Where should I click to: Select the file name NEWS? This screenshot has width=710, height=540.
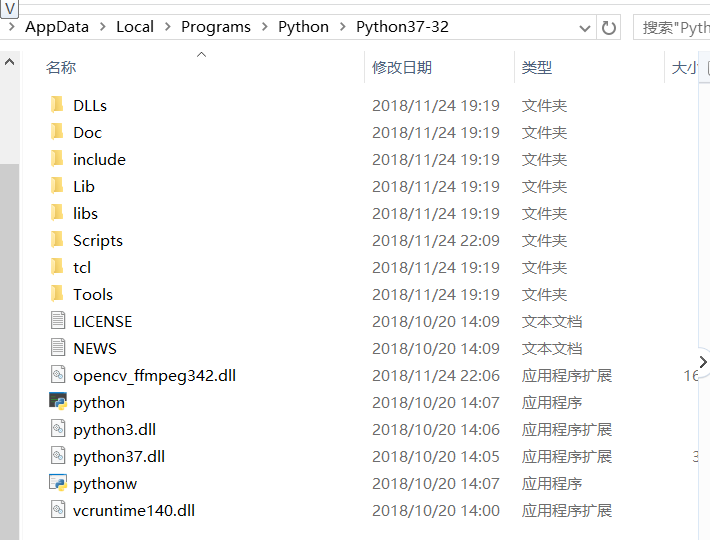[95, 349]
